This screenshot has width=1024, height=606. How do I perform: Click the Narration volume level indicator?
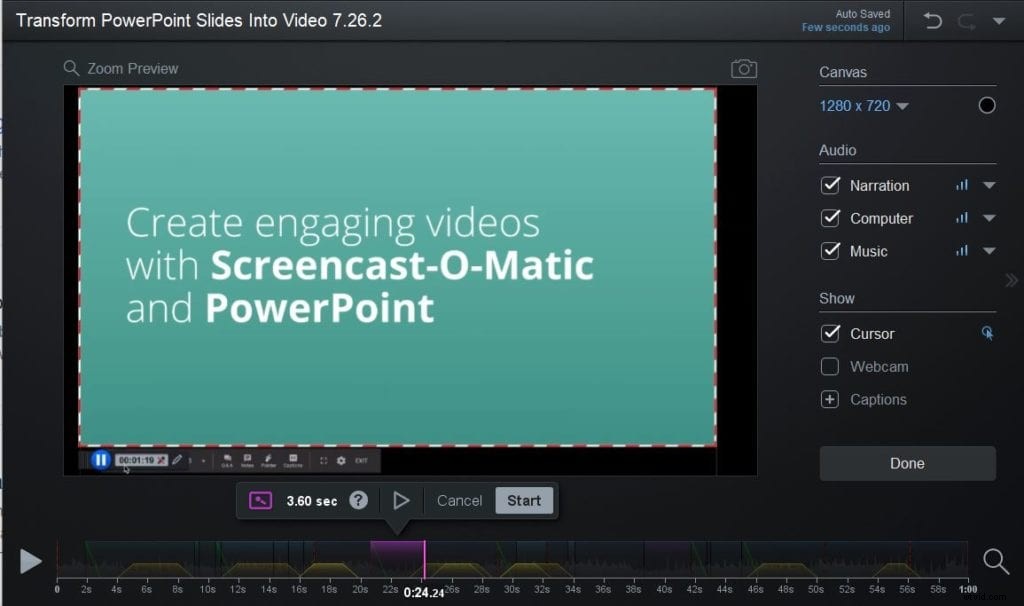coord(963,185)
